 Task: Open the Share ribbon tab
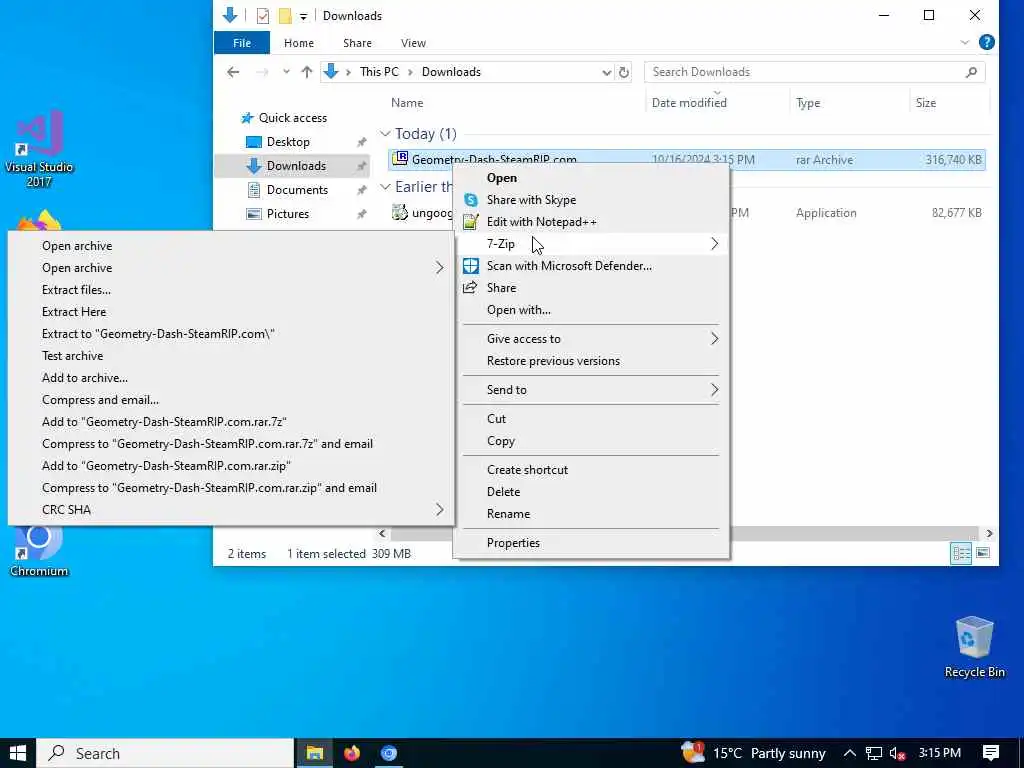(357, 43)
